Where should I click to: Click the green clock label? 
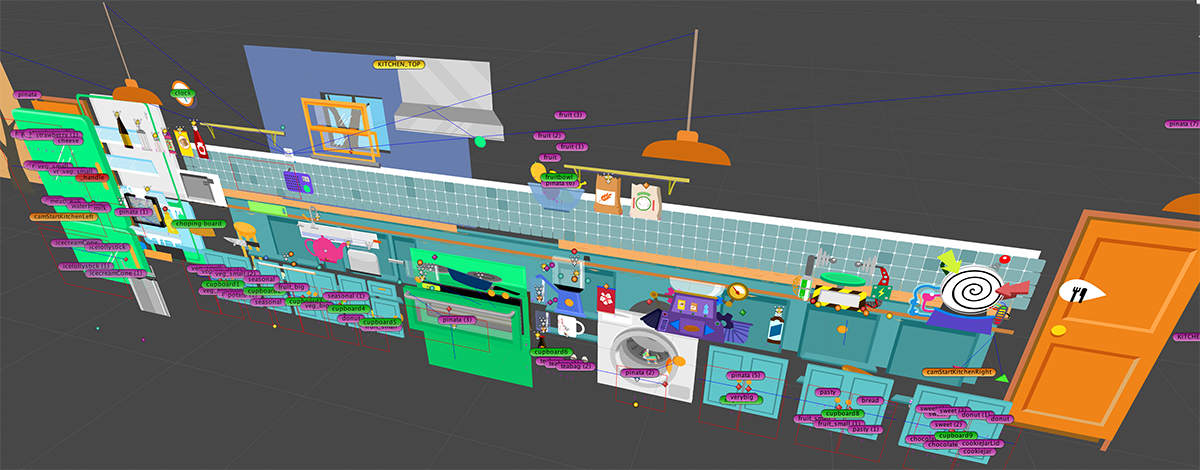click(x=182, y=94)
